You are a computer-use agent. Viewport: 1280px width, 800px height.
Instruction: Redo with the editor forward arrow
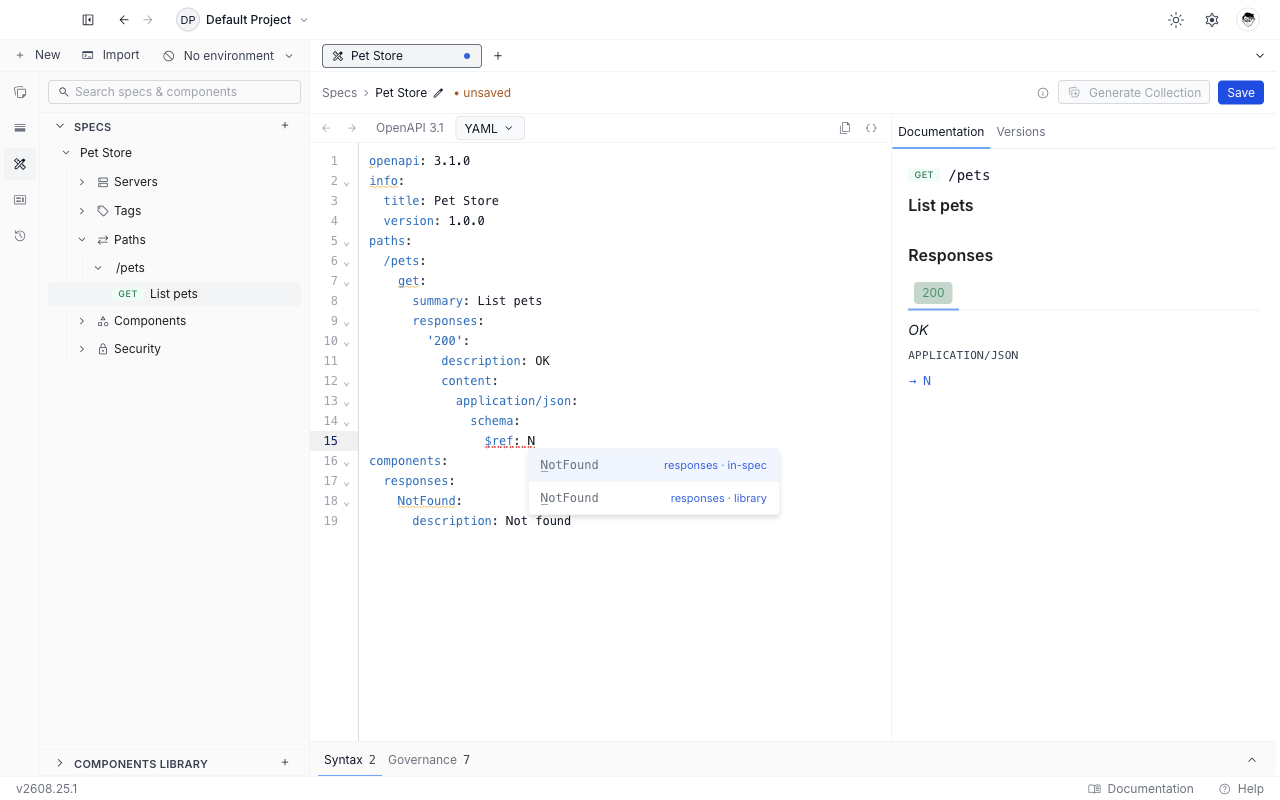pyautogui.click(x=352, y=128)
